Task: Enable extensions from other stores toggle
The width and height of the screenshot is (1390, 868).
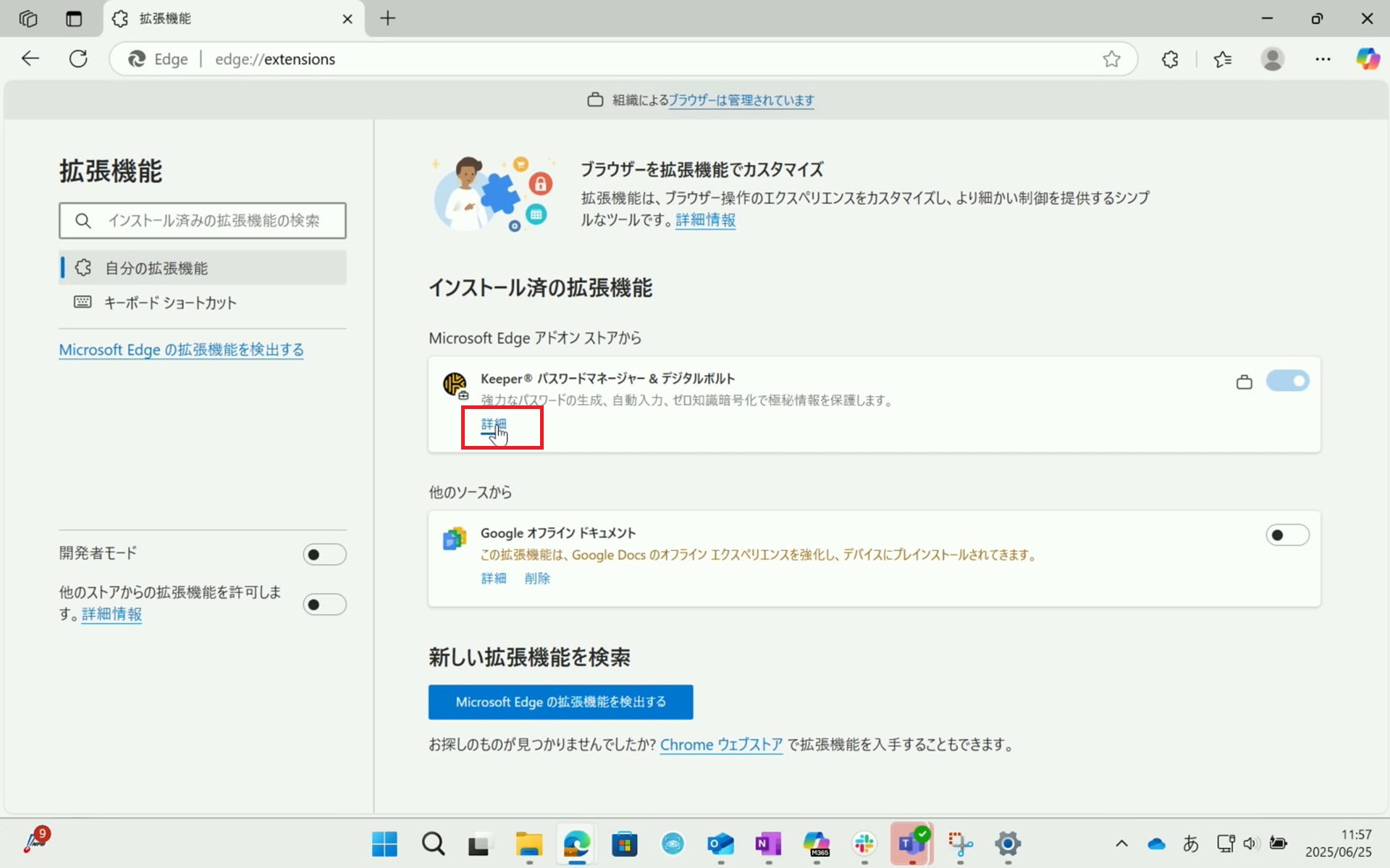Action: [324, 604]
